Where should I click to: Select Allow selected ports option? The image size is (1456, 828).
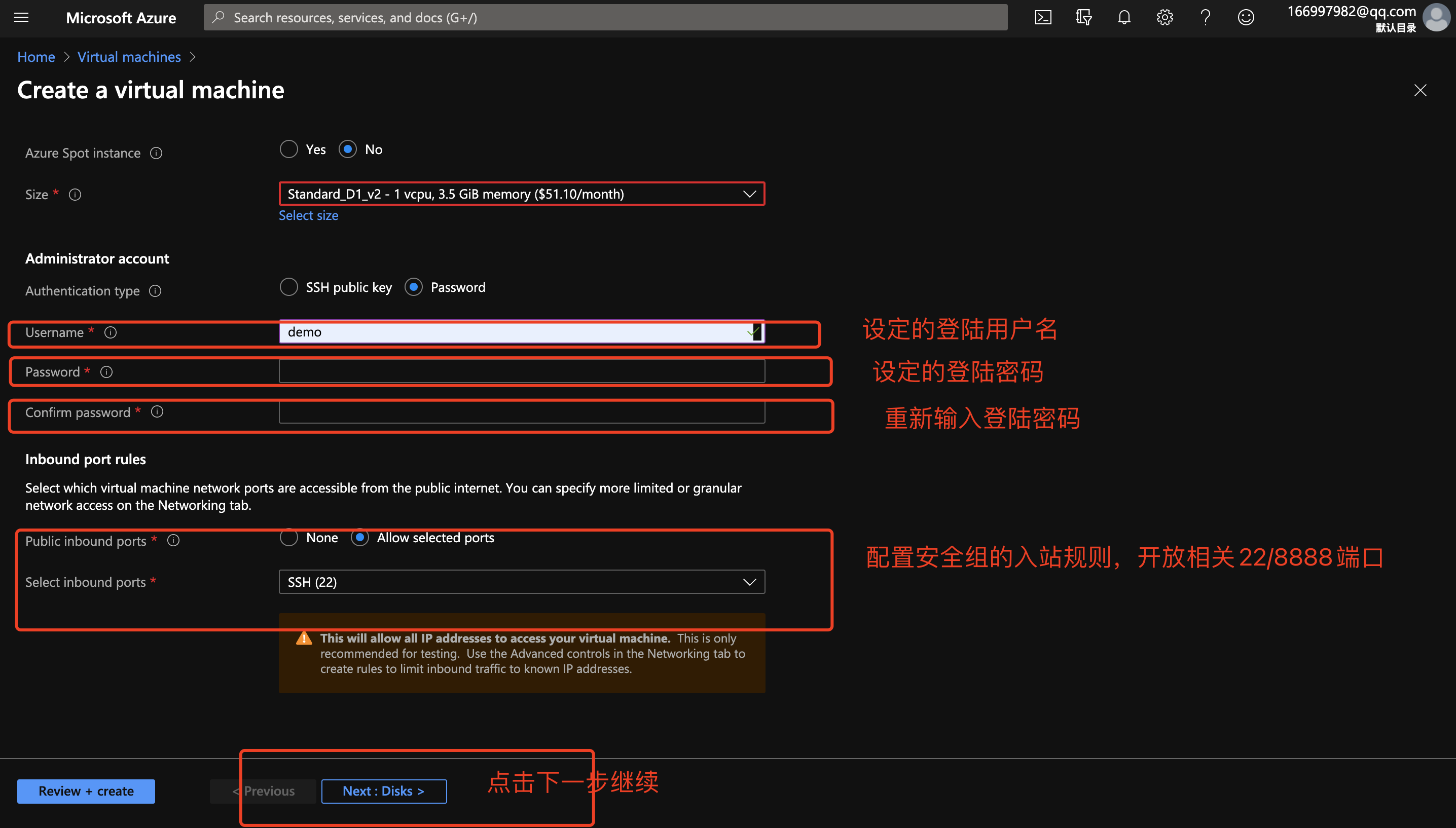(x=359, y=538)
